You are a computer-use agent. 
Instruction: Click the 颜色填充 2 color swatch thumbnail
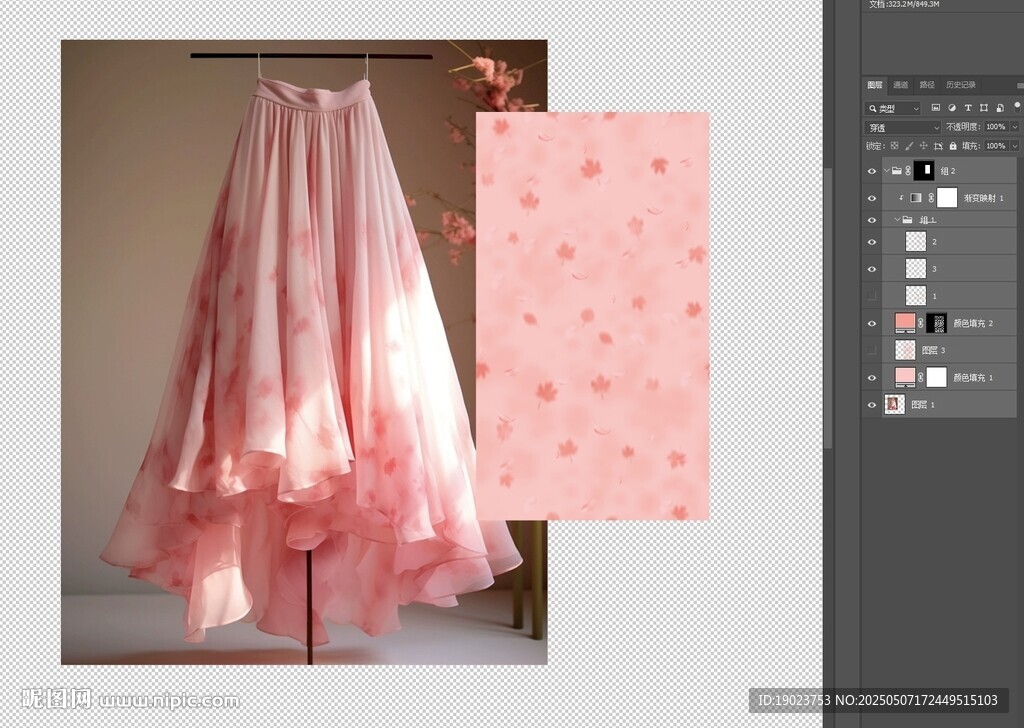pos(905,323)
